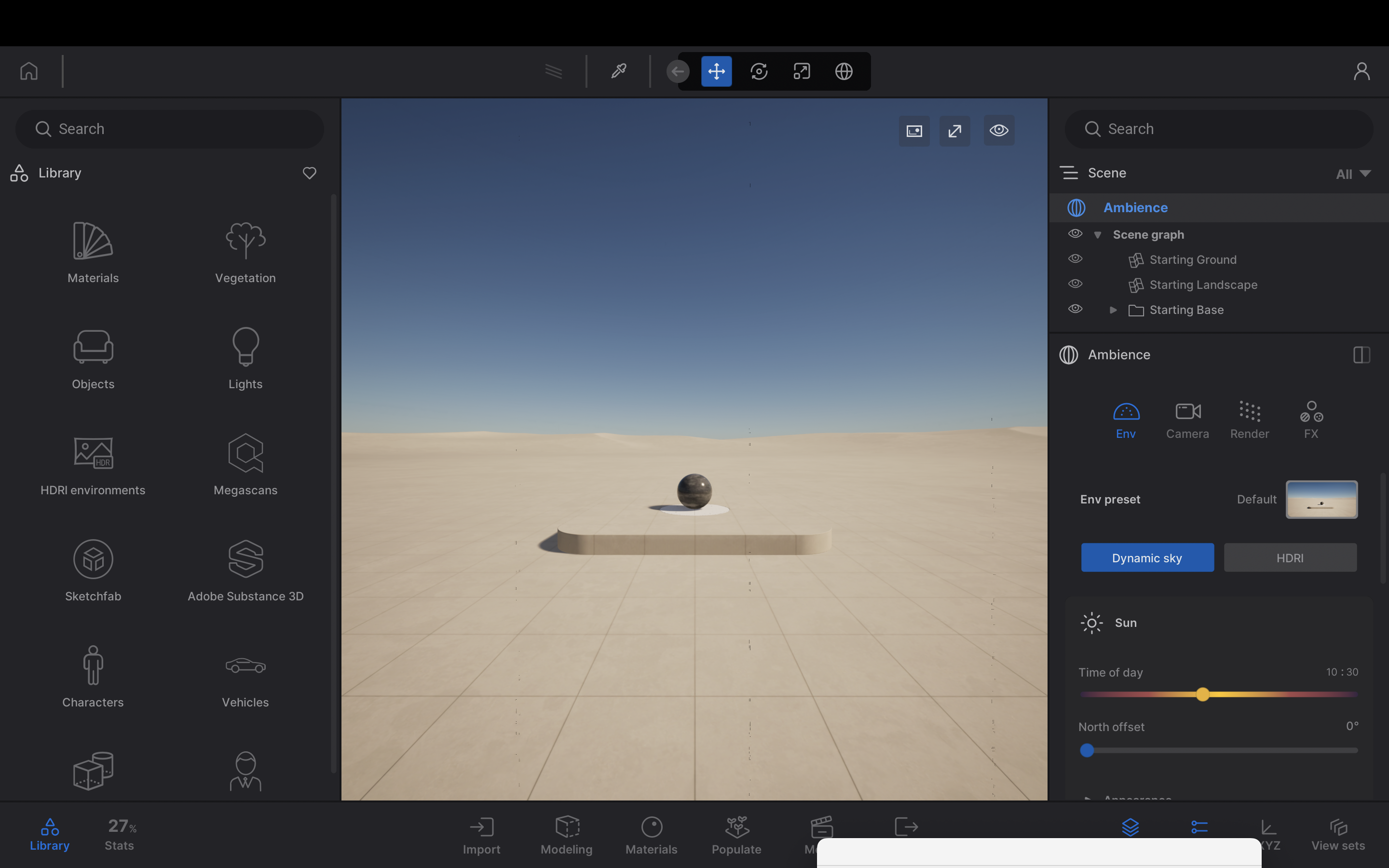This screenshot has height=868, width=1389.
Task: Click the fullscreen viewport arrow icon
Action: coord(954,131)
